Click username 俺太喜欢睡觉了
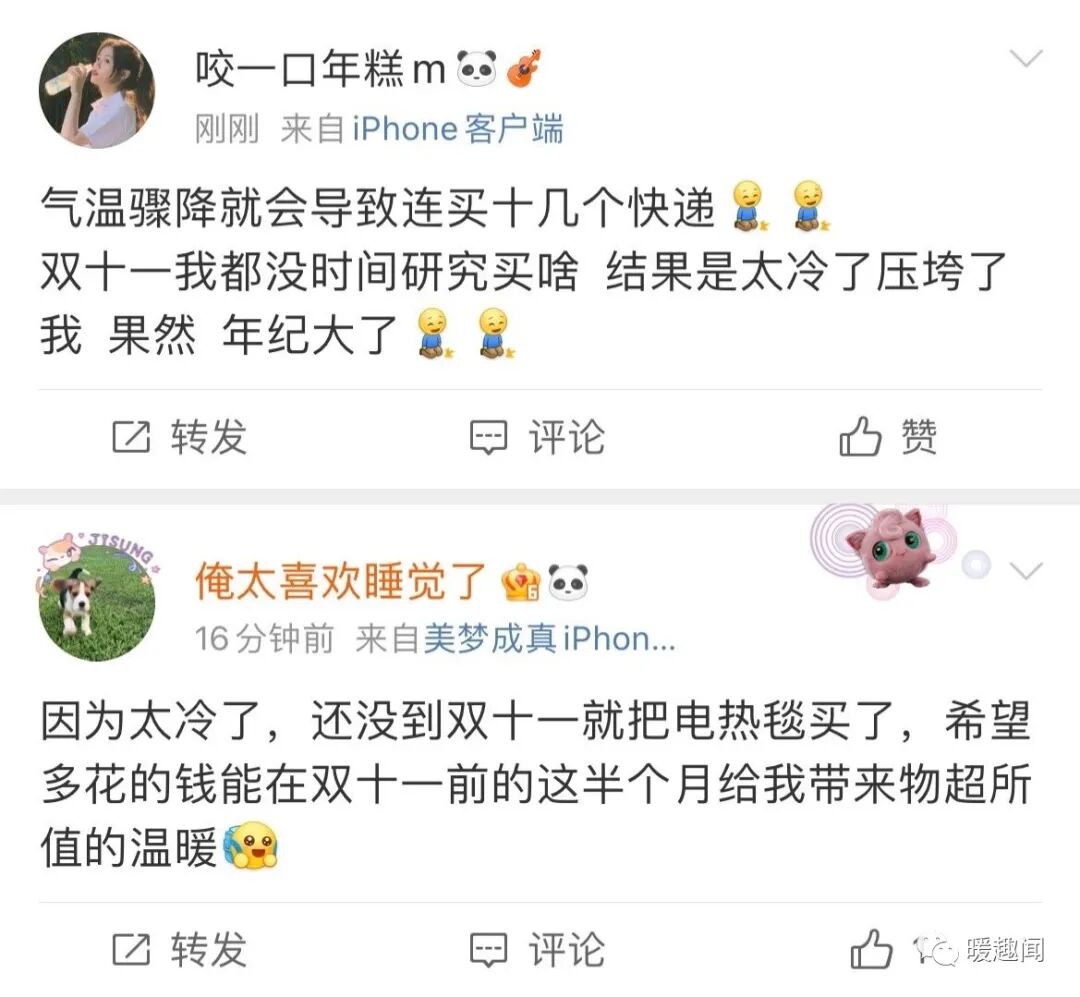 pos(341,581)
